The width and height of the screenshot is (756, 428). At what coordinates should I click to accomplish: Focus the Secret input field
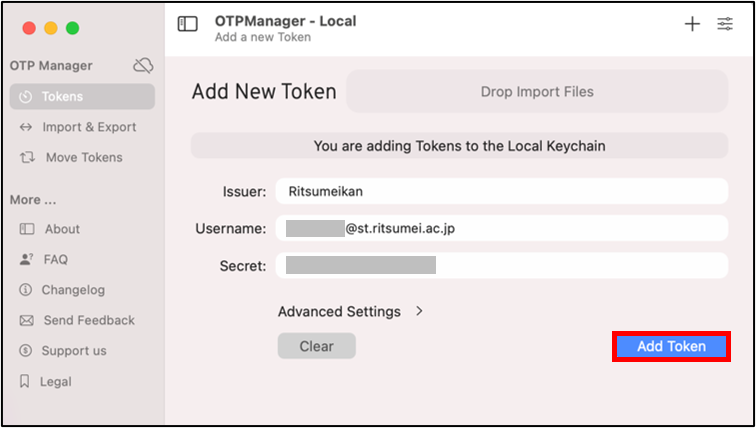(x=502, y=265)
